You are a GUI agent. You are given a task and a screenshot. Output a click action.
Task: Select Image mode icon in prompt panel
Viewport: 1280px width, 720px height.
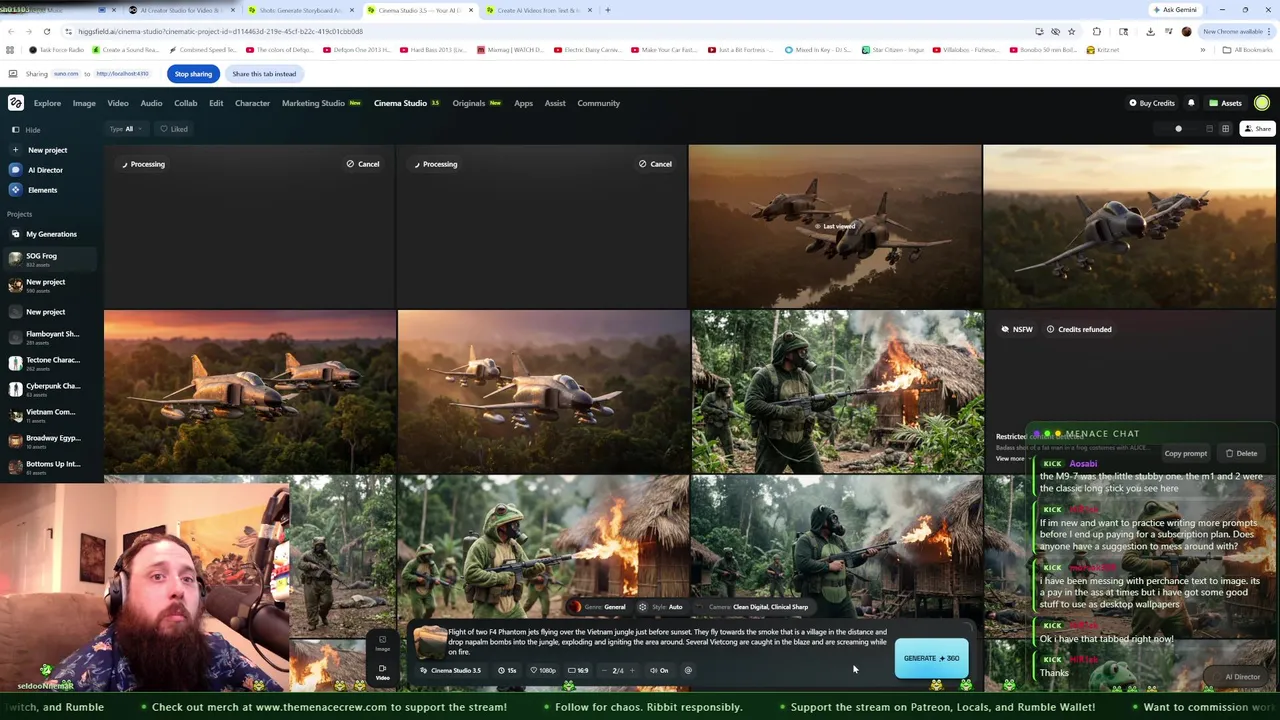click(382, 643)
